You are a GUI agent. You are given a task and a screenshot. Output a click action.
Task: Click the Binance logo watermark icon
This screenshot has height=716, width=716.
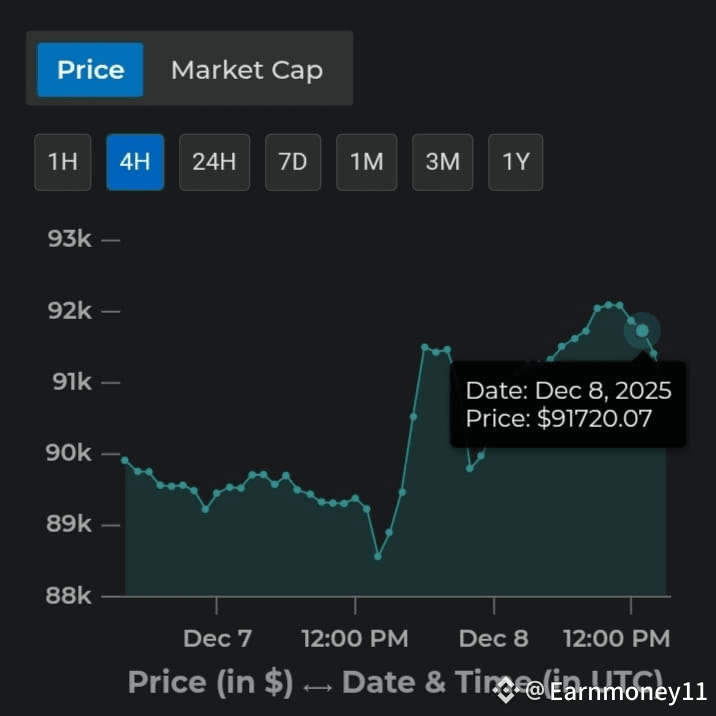tap(505, 690)
